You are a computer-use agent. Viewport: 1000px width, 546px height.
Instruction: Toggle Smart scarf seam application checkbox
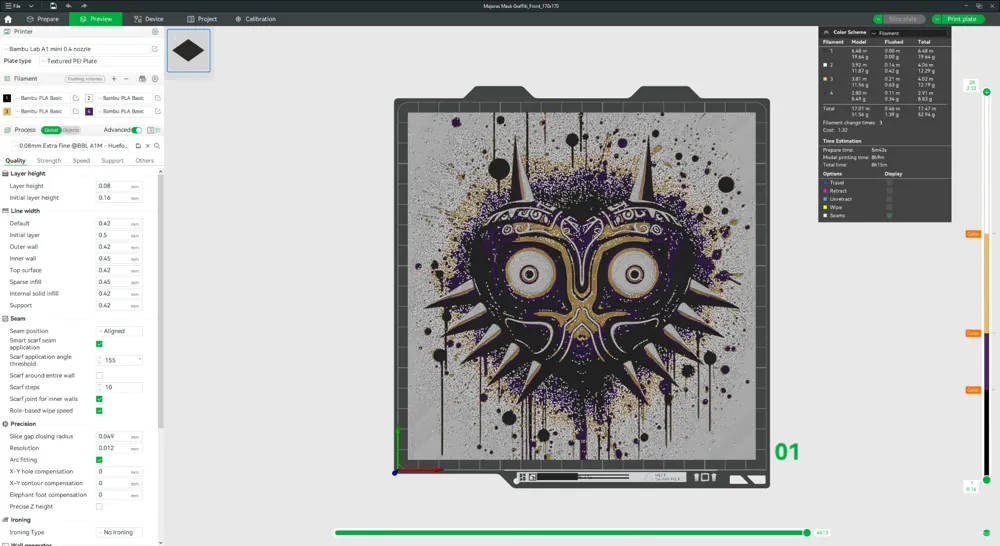click(99, 344)
